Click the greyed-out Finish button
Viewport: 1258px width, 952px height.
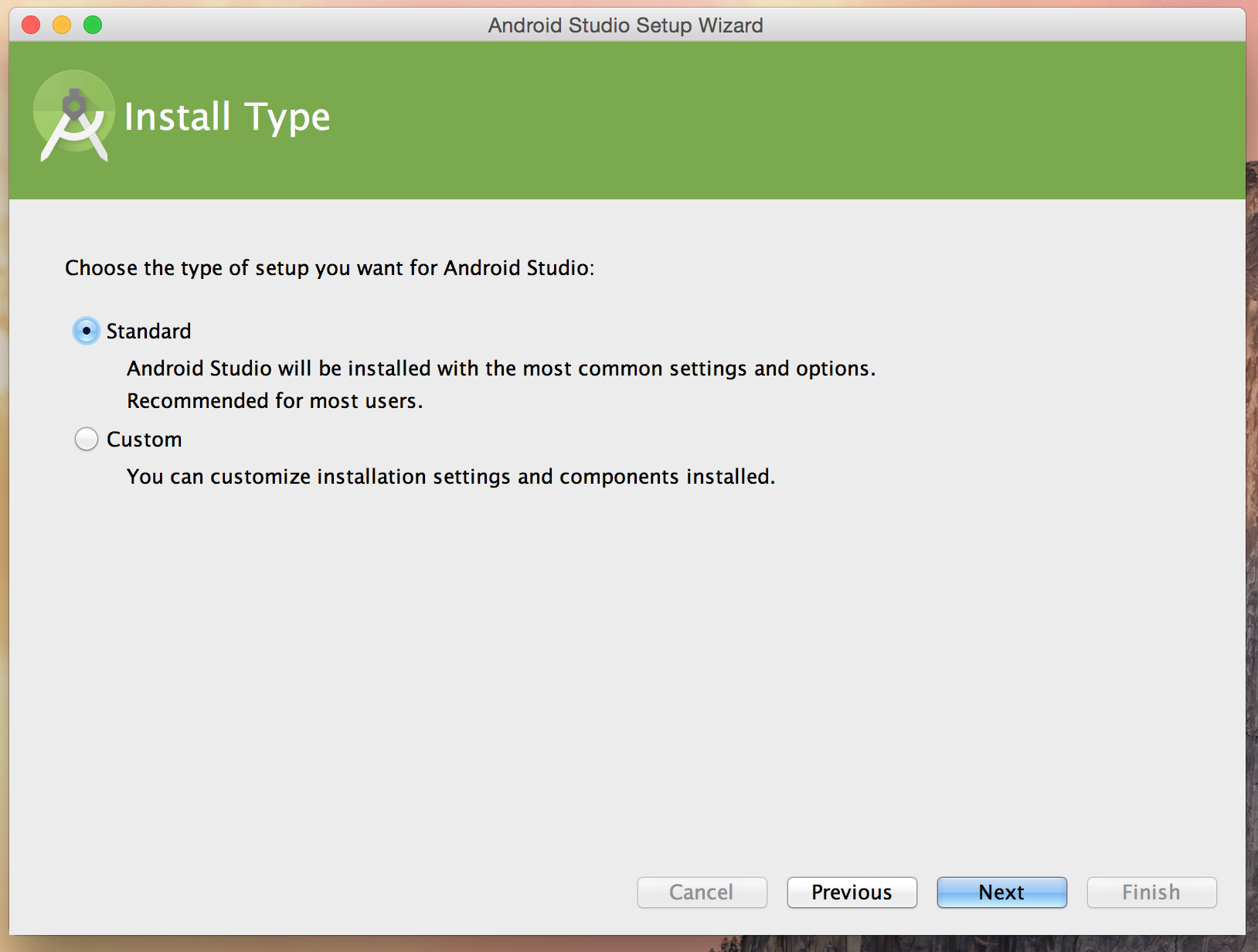(1151, 892)
